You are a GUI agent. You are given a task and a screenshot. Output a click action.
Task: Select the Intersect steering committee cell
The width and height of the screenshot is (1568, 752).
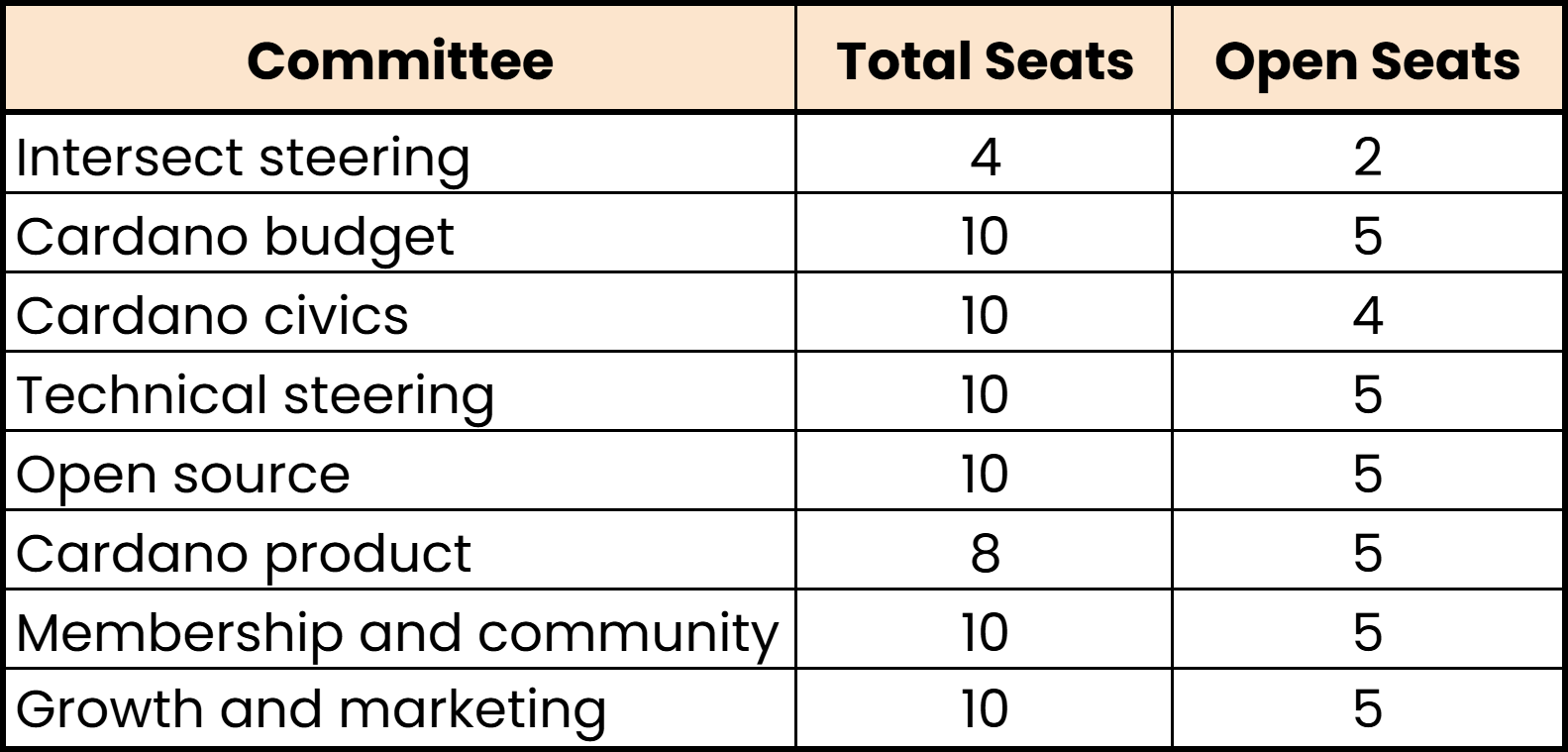pyautogui.click(x=243, y=157)
